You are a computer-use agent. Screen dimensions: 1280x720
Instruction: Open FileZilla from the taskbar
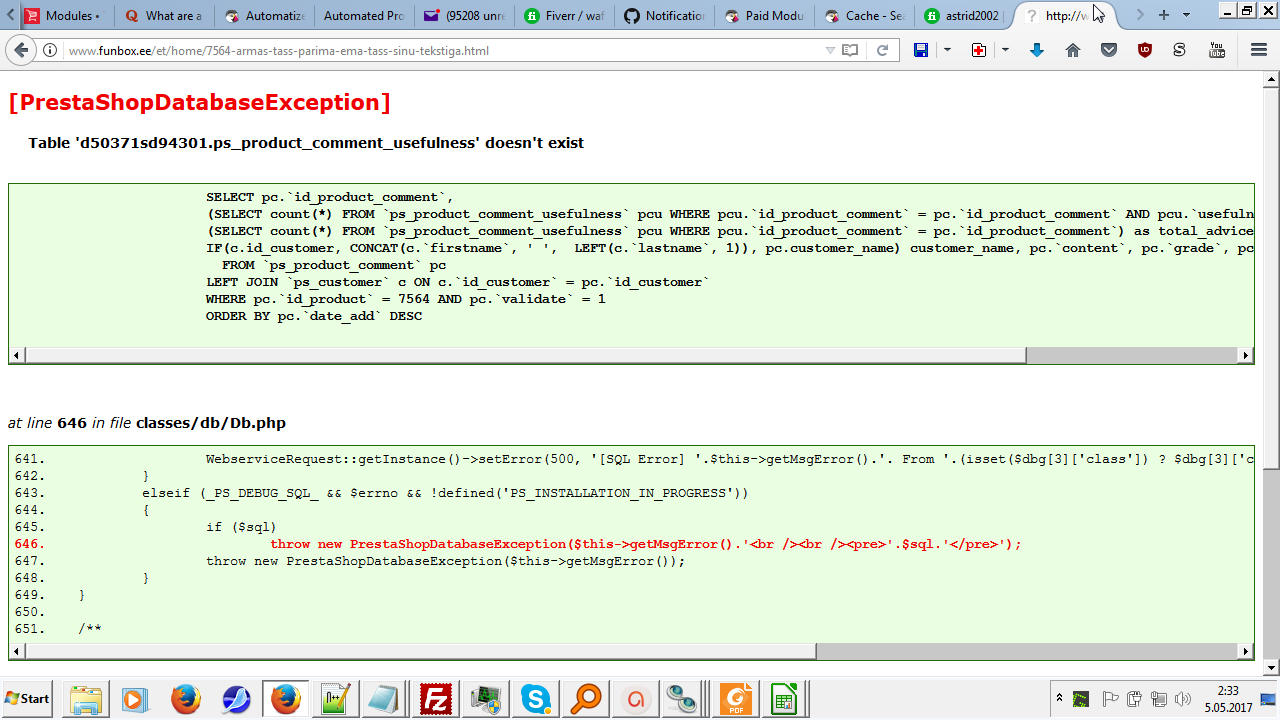[x=435, y=699]
